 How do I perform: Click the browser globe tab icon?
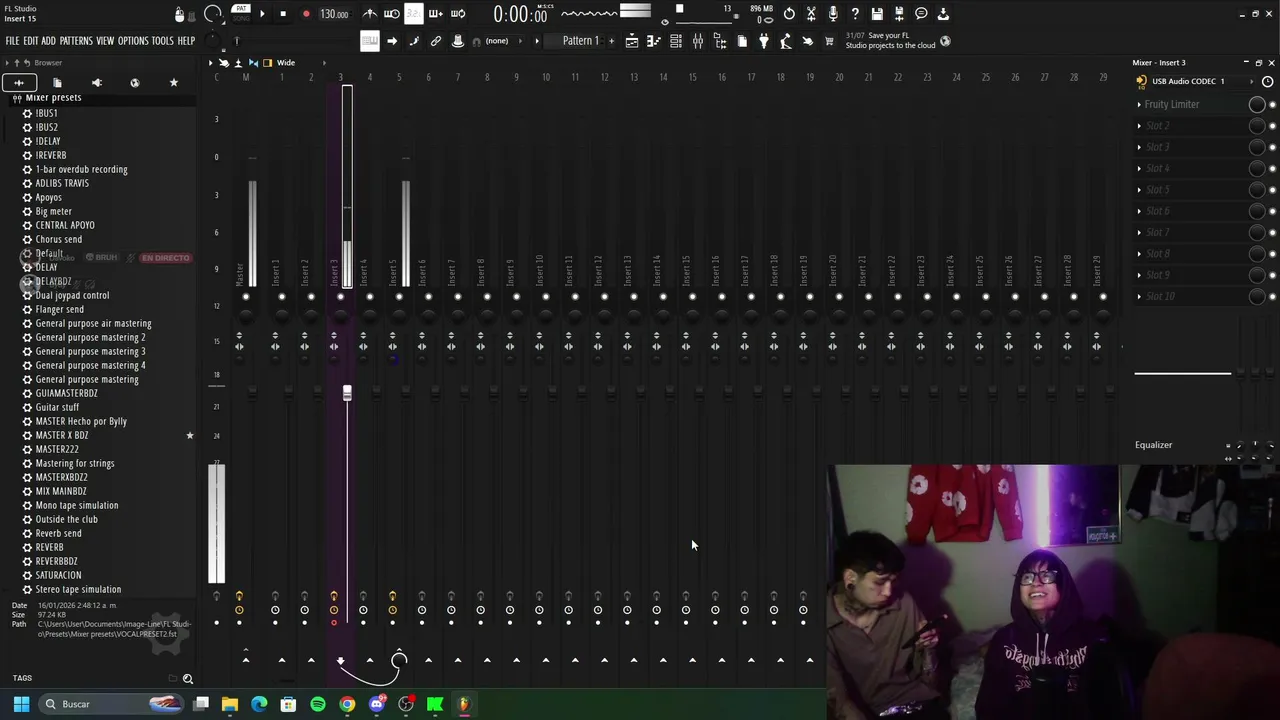click(x=135, y=83)
